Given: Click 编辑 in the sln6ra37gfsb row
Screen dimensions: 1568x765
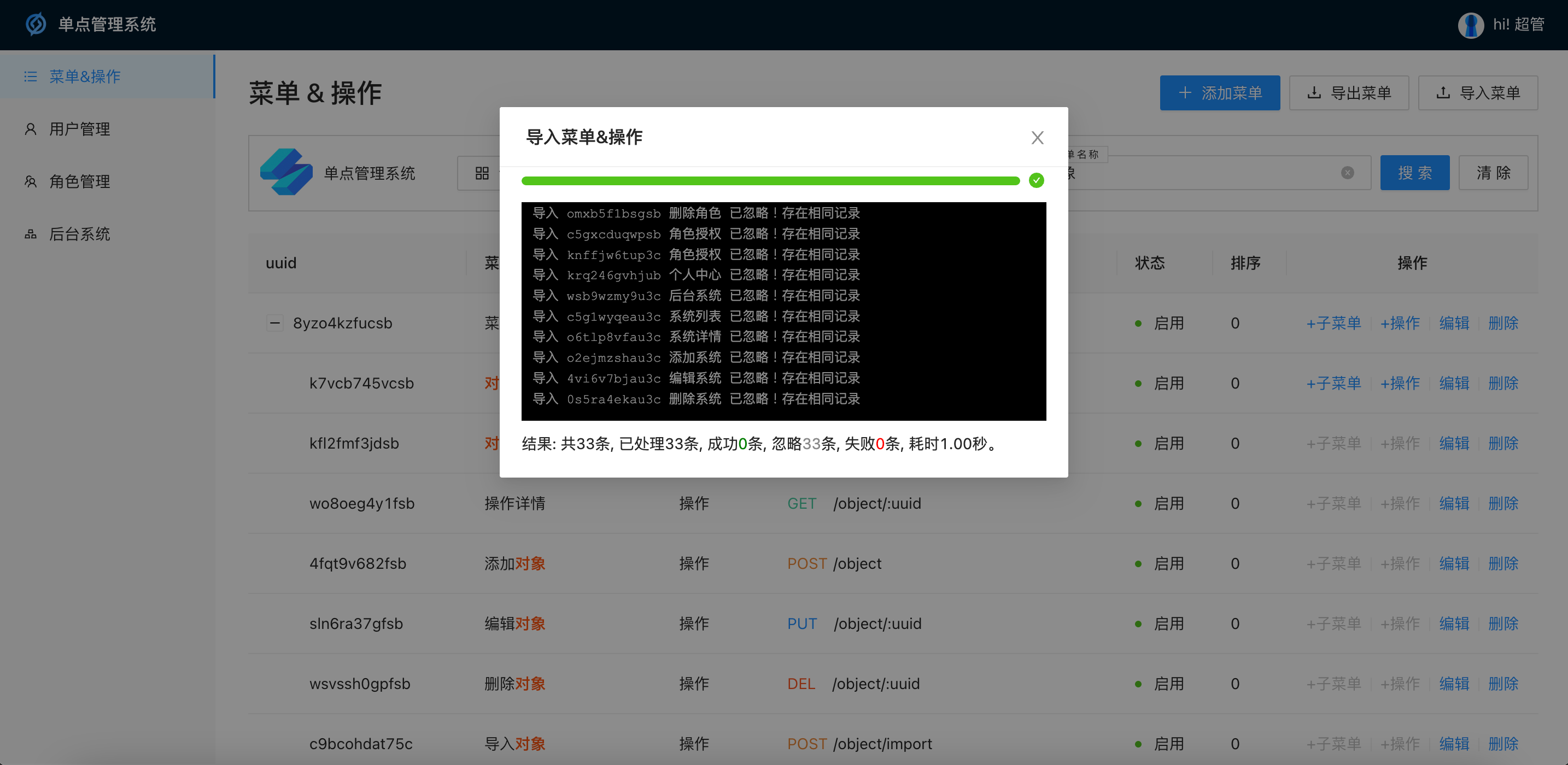Looking at the screenshot, I should point(1454,625).
